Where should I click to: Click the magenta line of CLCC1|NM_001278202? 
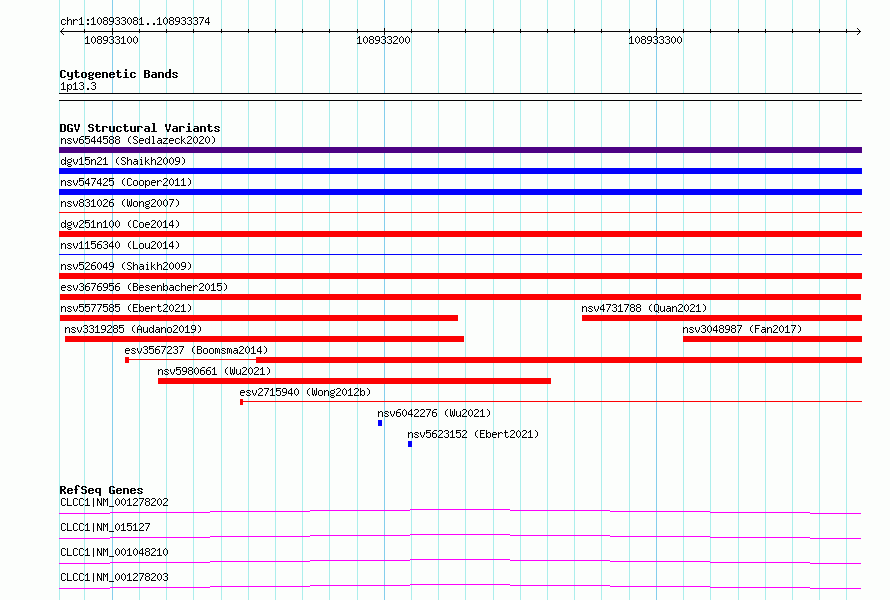pos(460,511)
